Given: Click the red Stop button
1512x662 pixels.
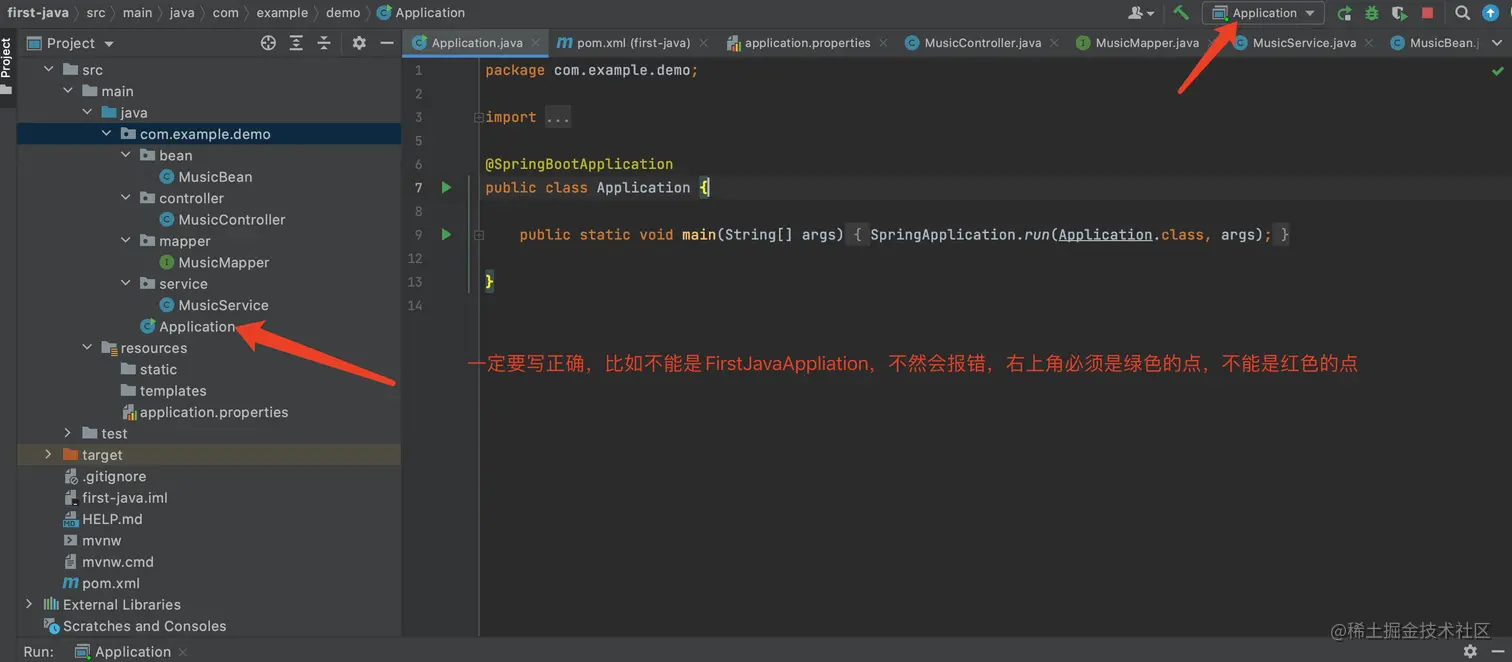Looking at the screenshot, I should click(1428, 13).
